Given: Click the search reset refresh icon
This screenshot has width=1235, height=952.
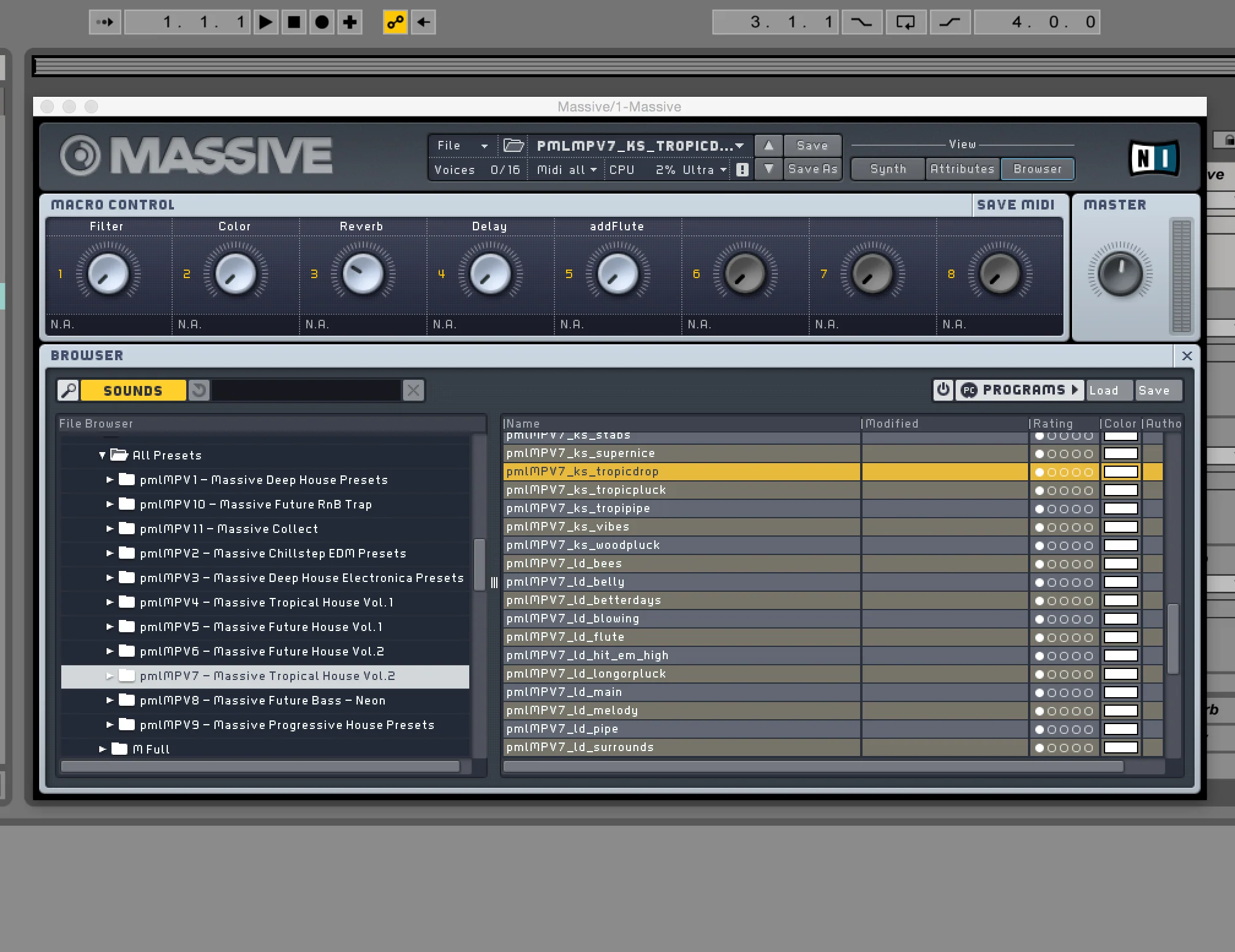Looking at the screenshot, I should coord(198,390).
